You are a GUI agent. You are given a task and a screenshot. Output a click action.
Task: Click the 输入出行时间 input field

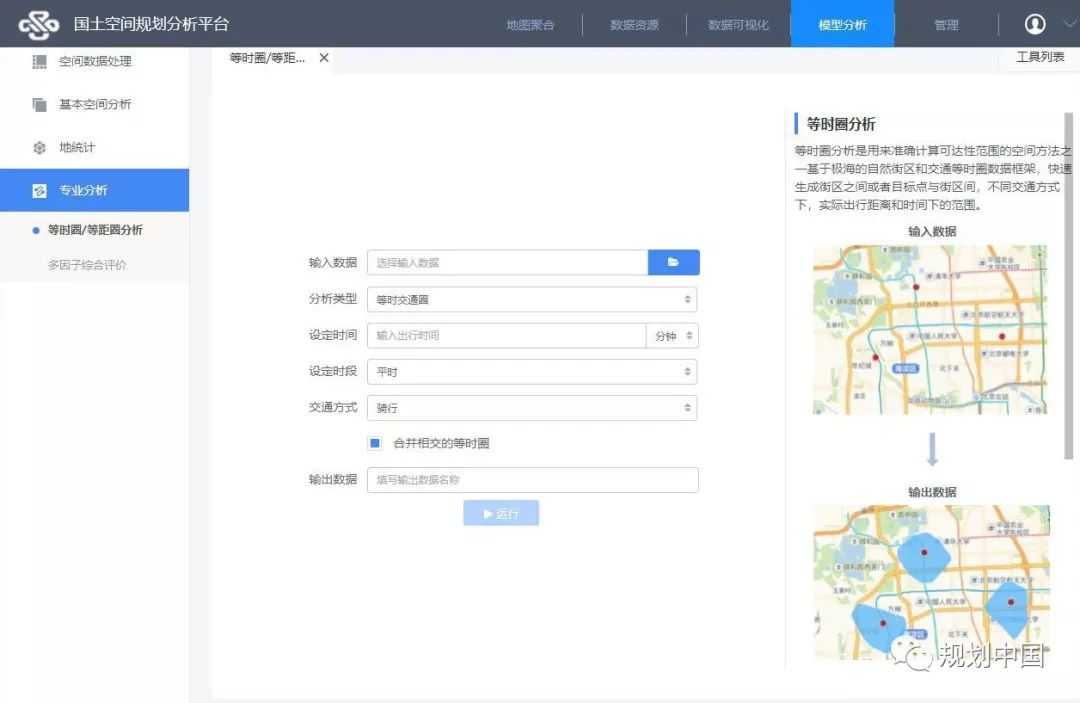pos(506,336)
